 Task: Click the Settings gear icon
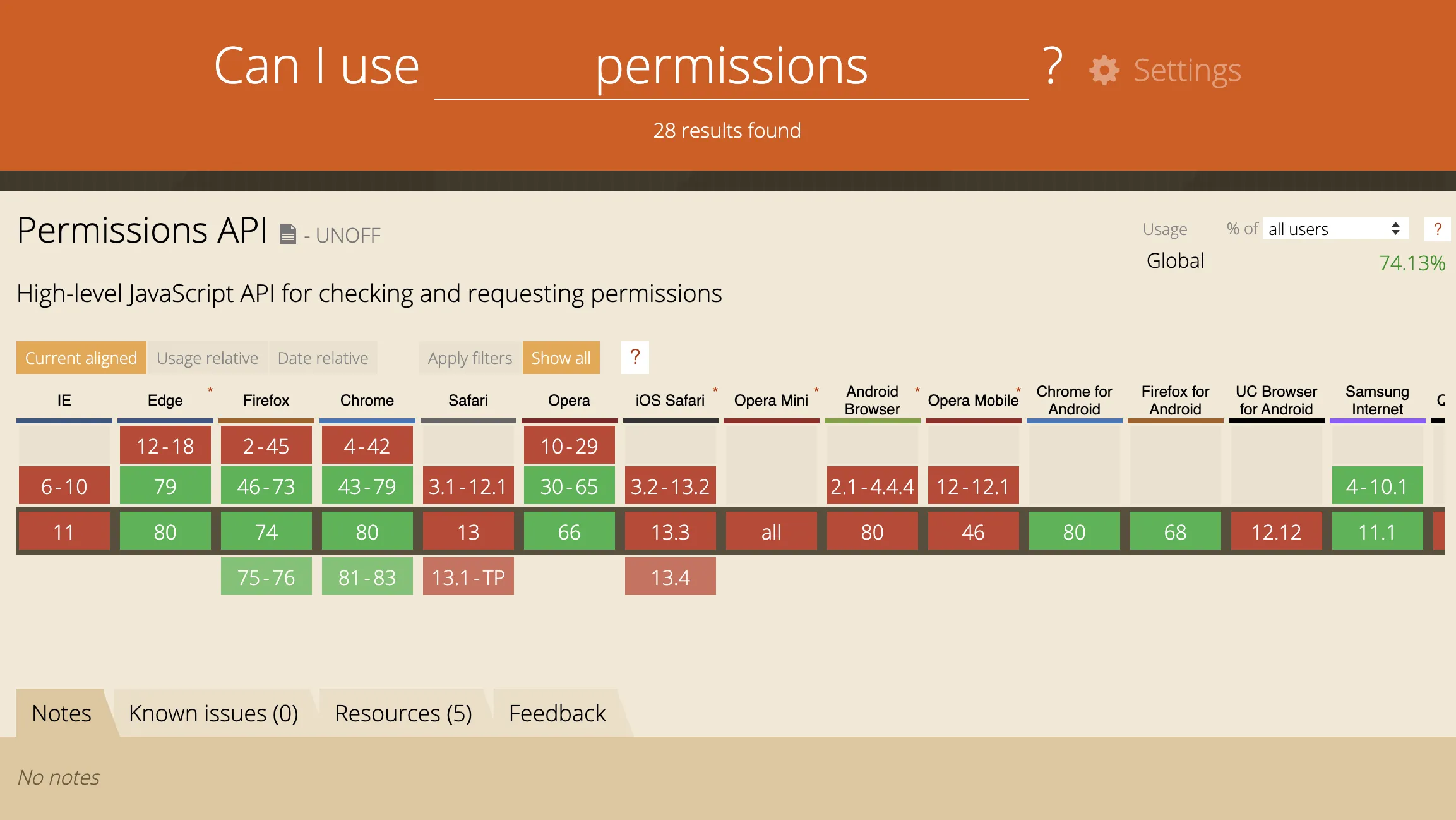pyautogui.click(x=1104, y=70)
